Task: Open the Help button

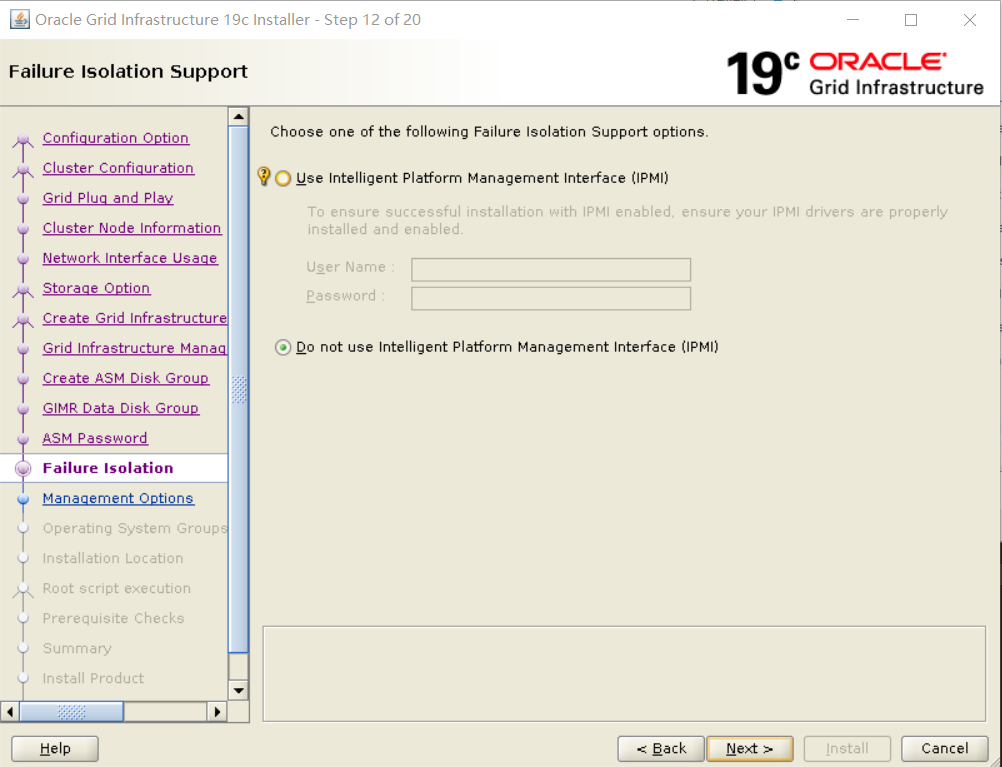Action: pyautogui.click(x=55, y=748)
